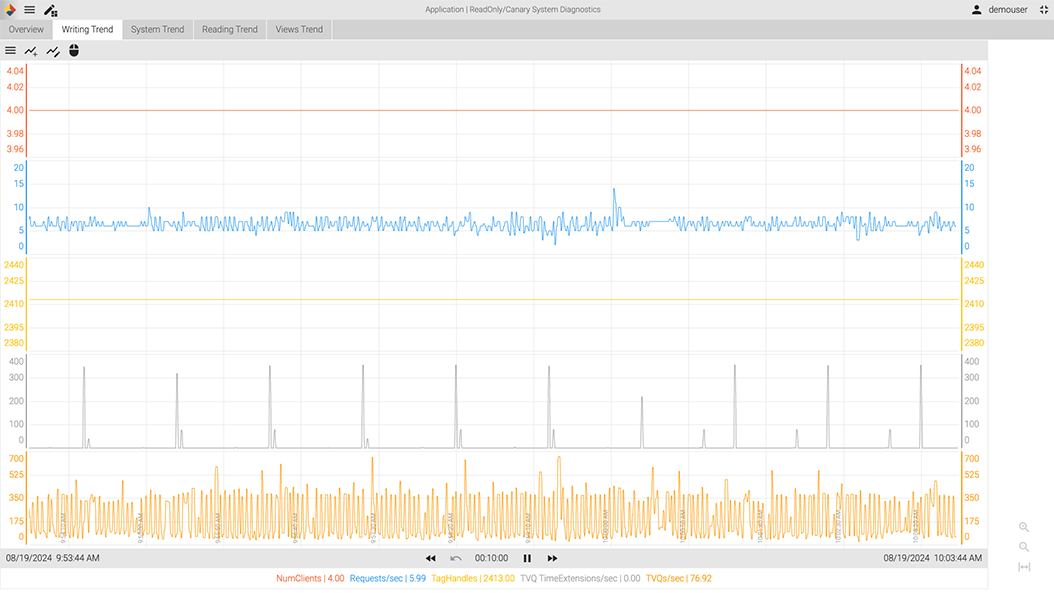Image resolution: width=1054 pixels, height=593 pixels.
Task: Open the System Trend tab
Action: 157,30
